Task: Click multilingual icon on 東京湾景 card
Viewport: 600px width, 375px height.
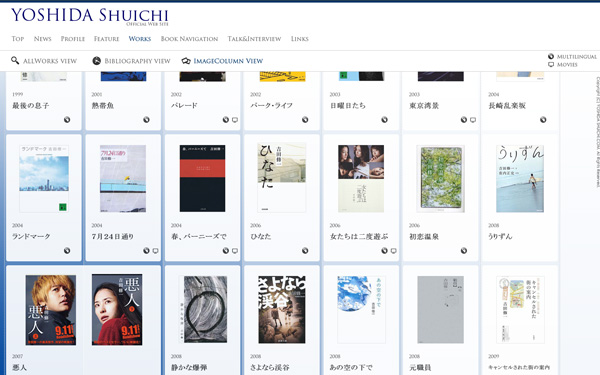Action: pos(464,120)
